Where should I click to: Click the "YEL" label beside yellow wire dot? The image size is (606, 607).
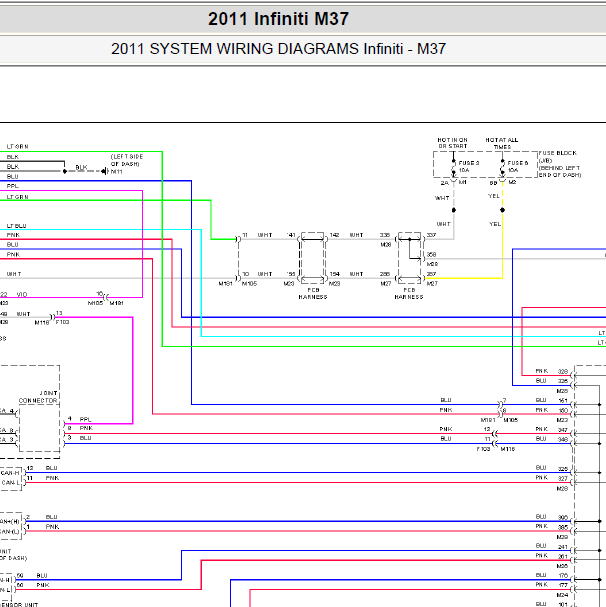[495, 224]
